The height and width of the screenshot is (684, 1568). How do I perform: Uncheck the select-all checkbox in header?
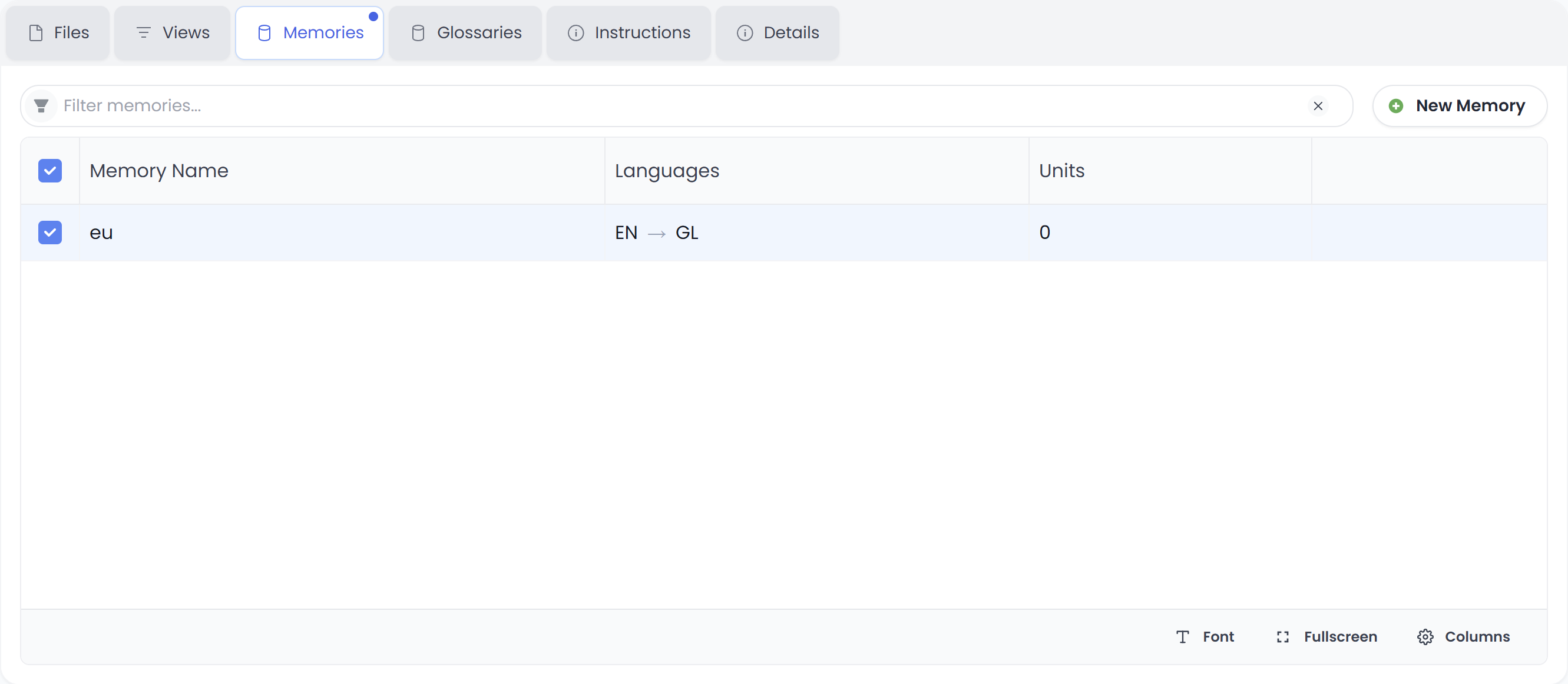point(50,171)
